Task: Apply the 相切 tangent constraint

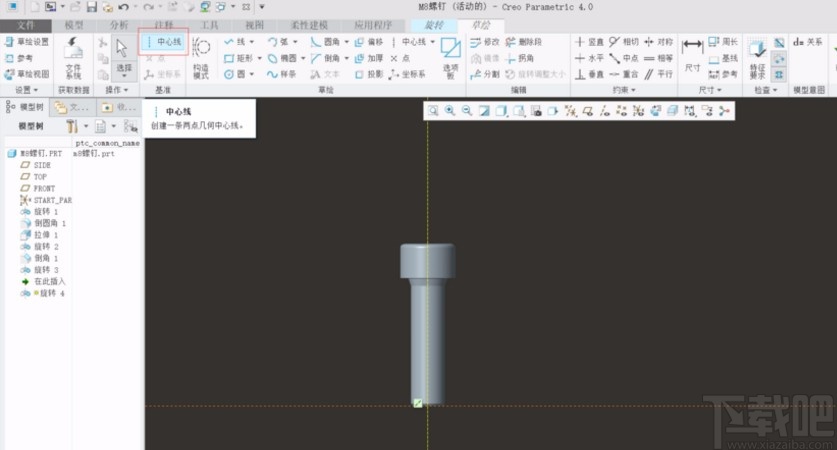Action: (623, 42)
